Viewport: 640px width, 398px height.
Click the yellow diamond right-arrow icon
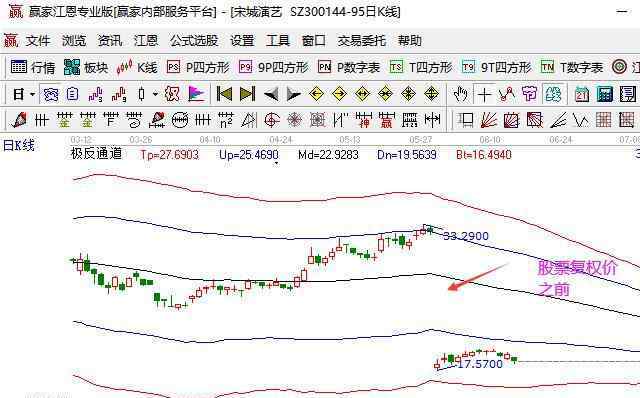click(339, 94)
